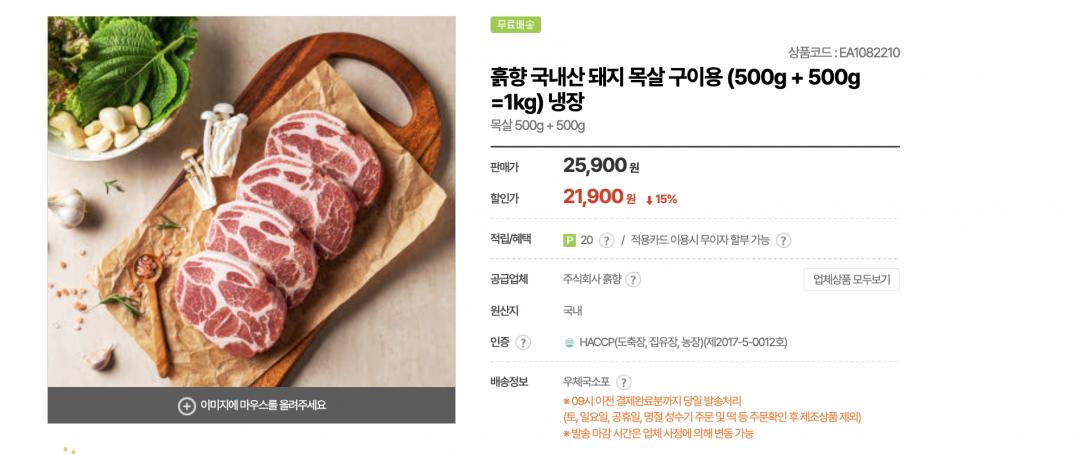Click the 우체국소포 delivery method text

click(x=586, y=382)
